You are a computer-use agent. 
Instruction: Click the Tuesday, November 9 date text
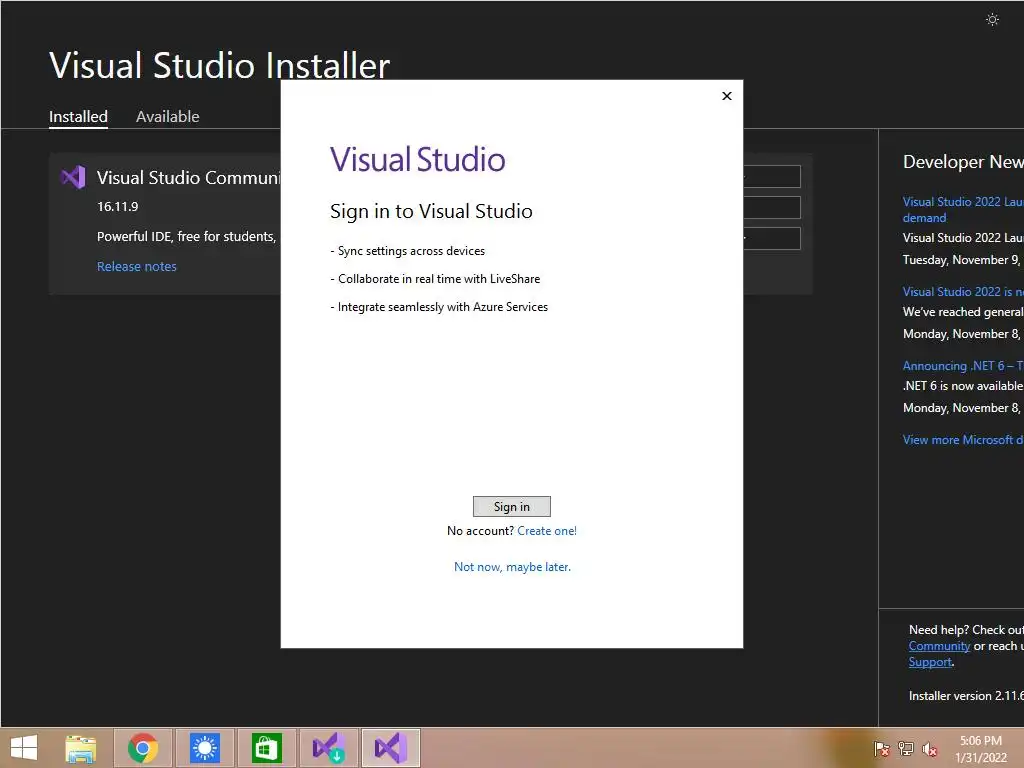(963, 260)
